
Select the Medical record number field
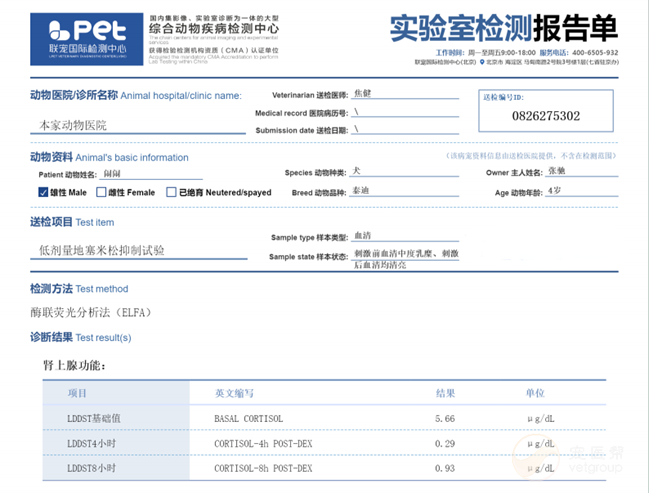402,113
